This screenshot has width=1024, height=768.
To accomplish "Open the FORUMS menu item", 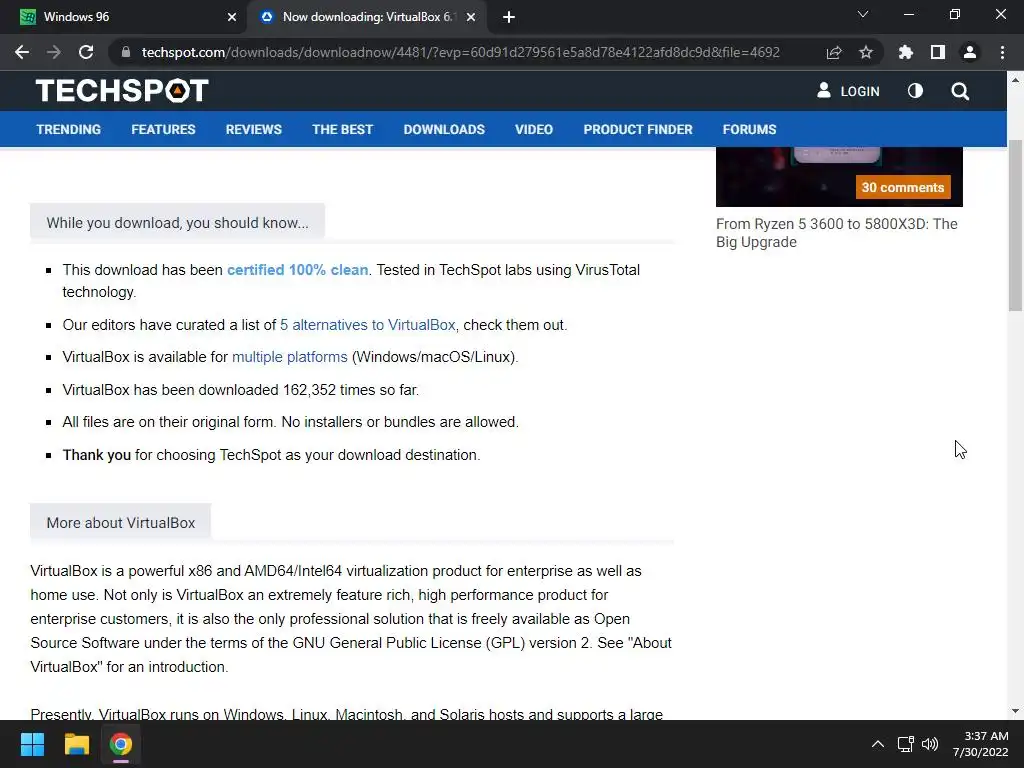I will pyautogui.click(x=749, y=129).
